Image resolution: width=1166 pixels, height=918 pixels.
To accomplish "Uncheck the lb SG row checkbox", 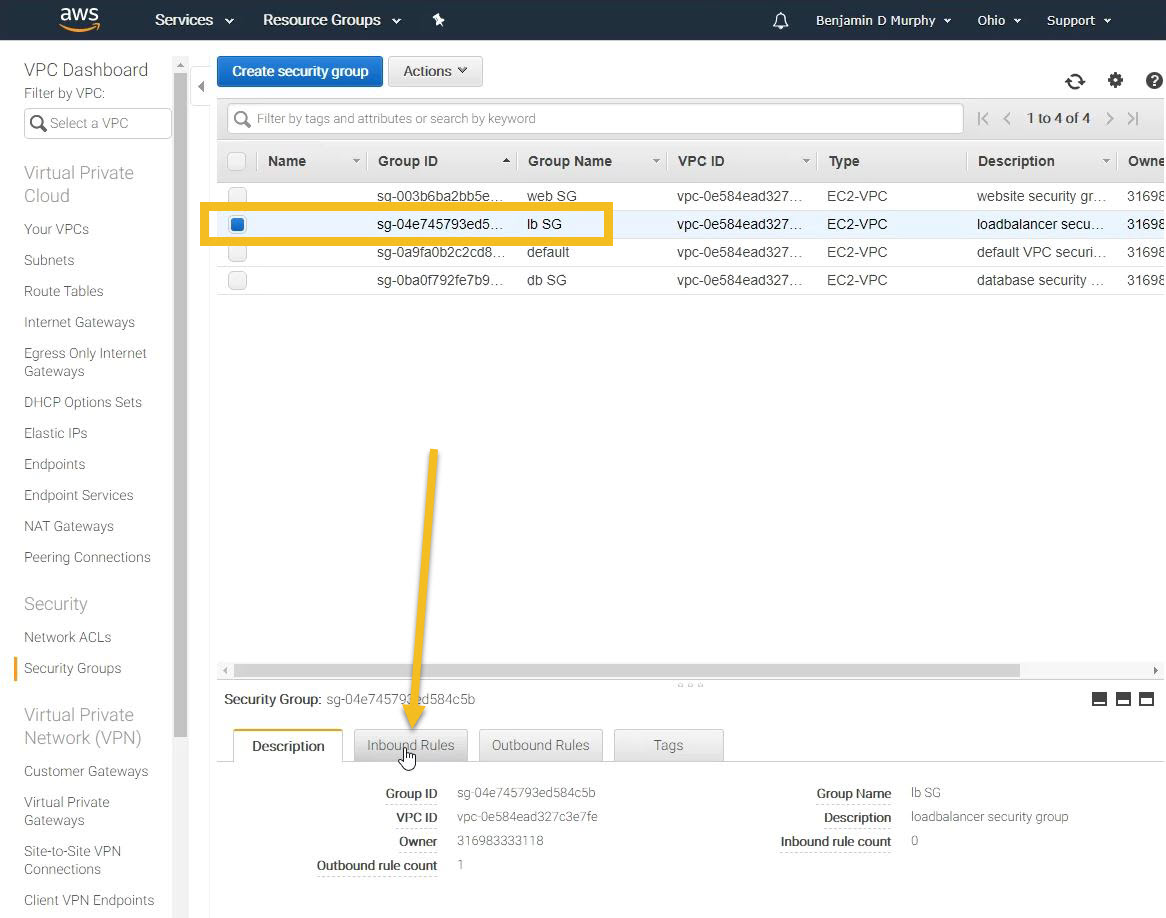I will tap(237, 224).
